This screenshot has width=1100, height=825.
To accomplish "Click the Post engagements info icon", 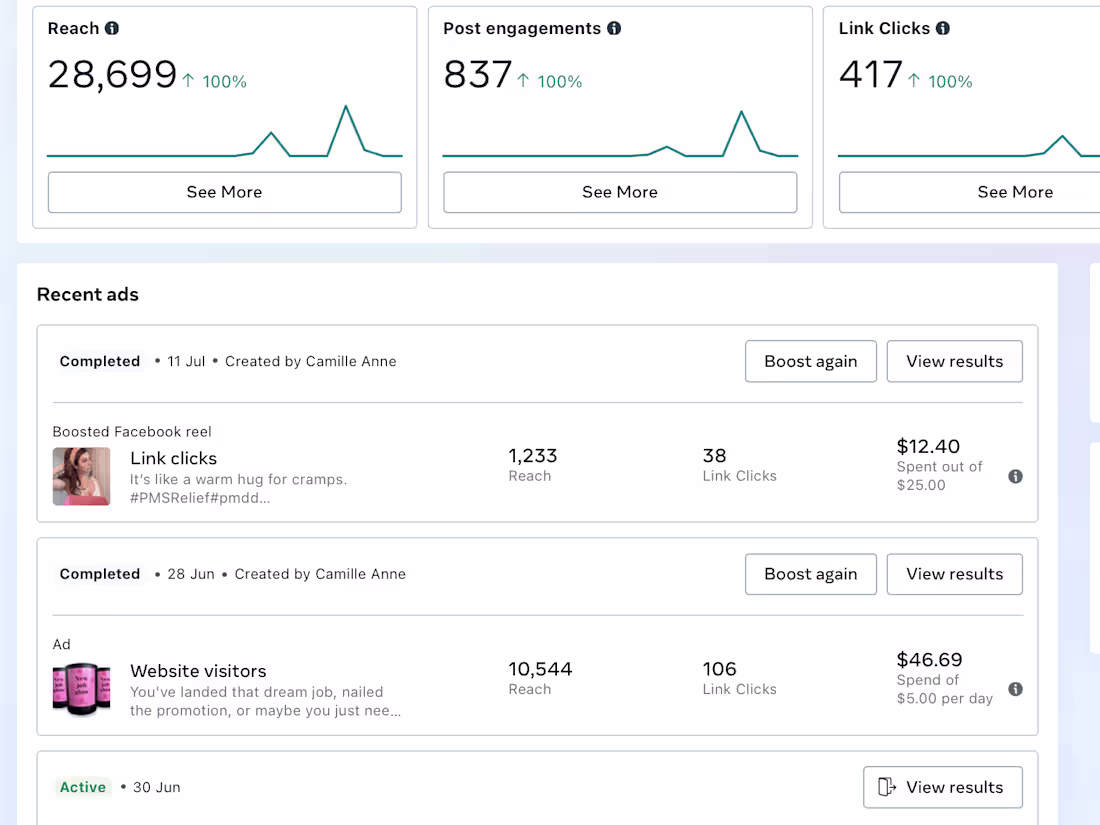I will (x=614, y=28).
